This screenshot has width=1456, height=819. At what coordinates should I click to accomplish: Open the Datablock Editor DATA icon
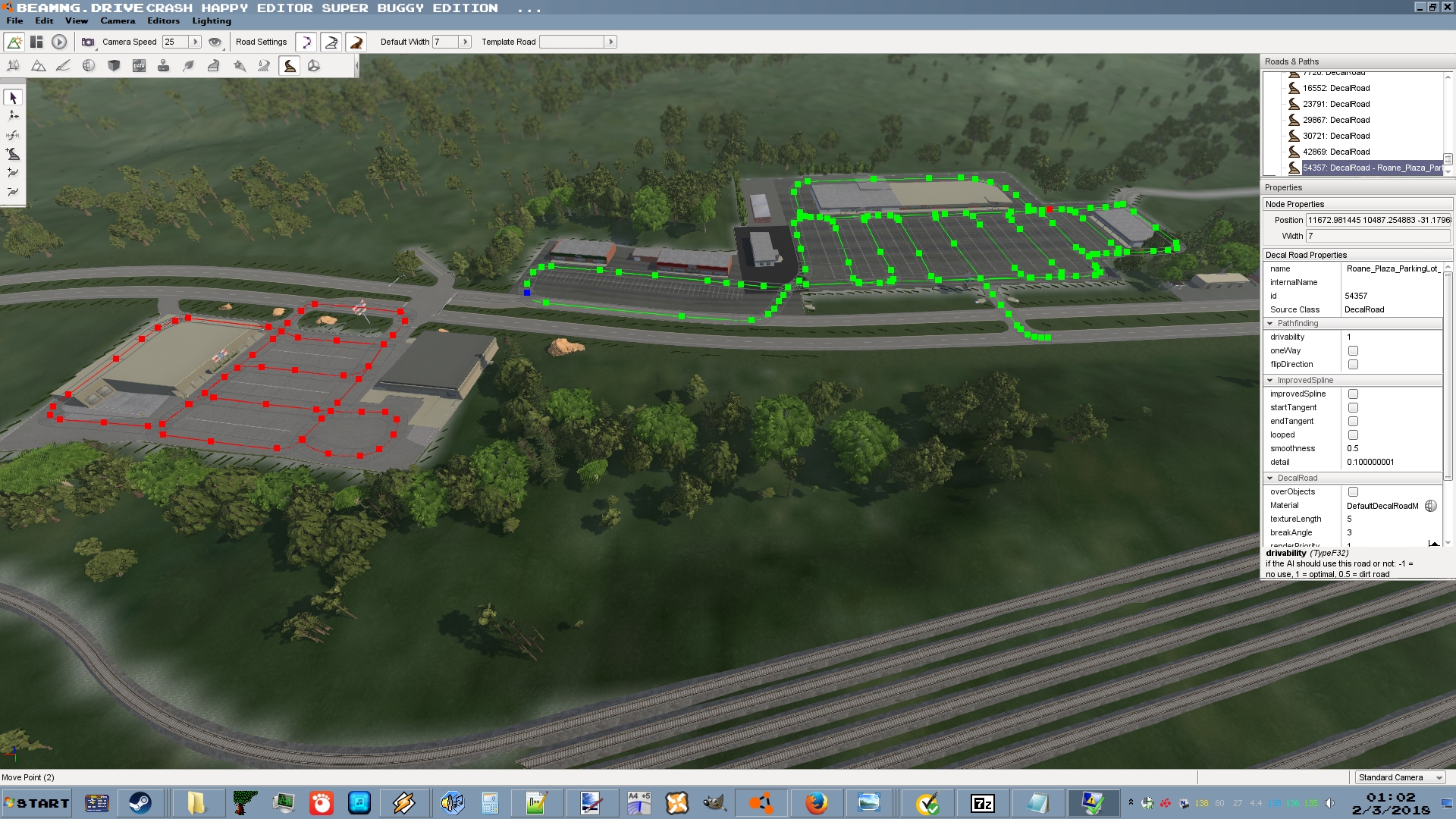point(139,66)
